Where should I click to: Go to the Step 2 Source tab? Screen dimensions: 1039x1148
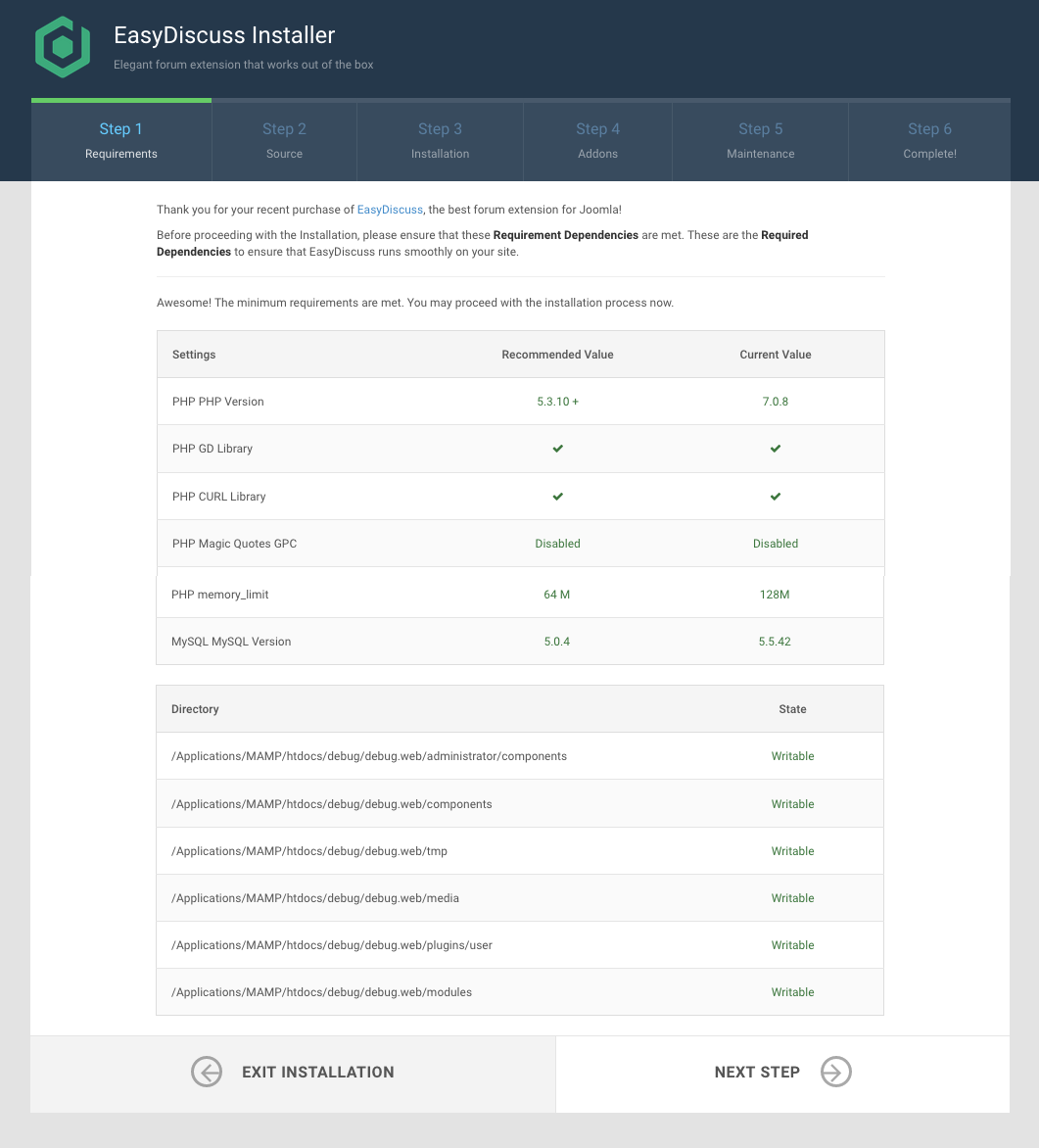284,140
